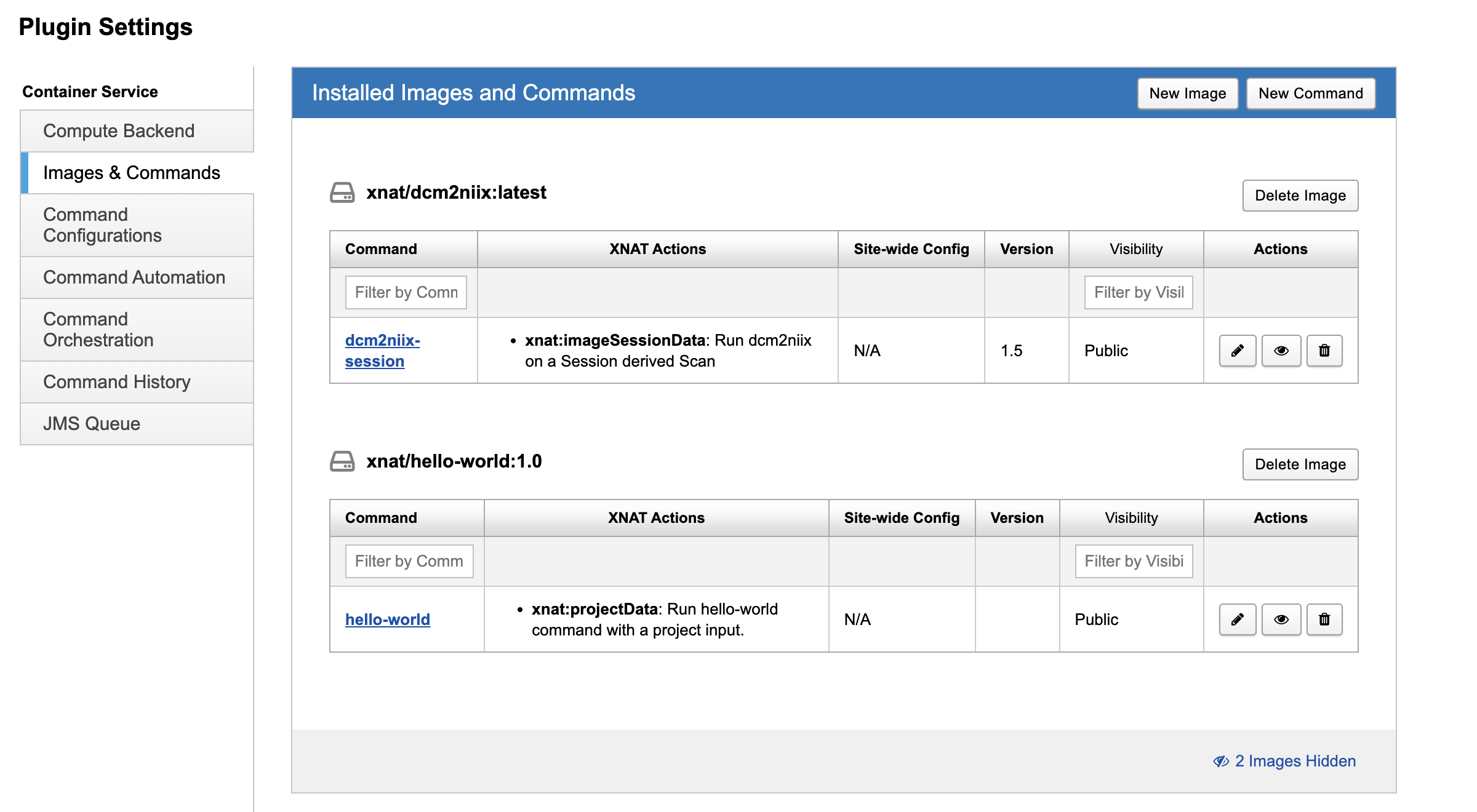The width and height of the screenshot is (1477, 812).
Task: Click the New Image button
Action: pos(1187,94)
